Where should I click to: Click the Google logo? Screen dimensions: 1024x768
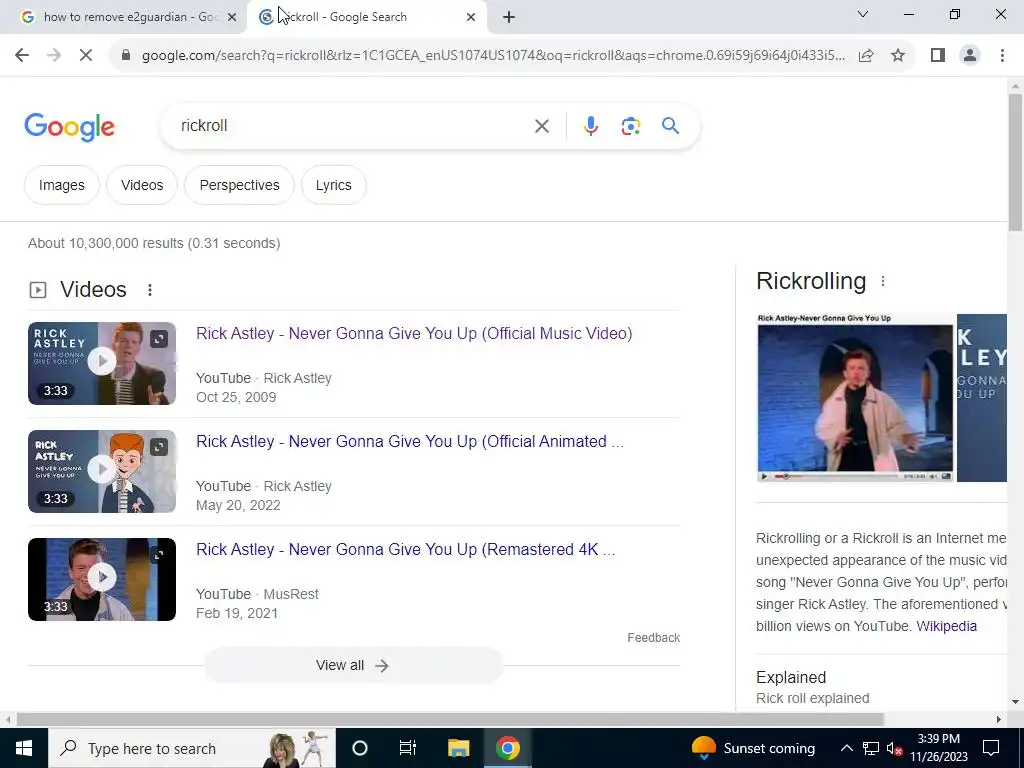69,127
